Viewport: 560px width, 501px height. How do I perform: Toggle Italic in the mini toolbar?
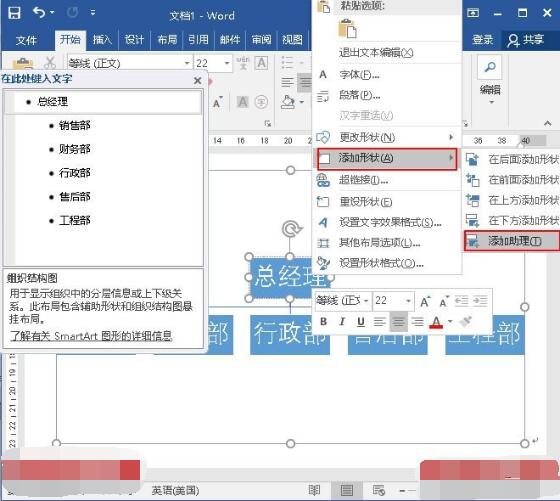342,322
